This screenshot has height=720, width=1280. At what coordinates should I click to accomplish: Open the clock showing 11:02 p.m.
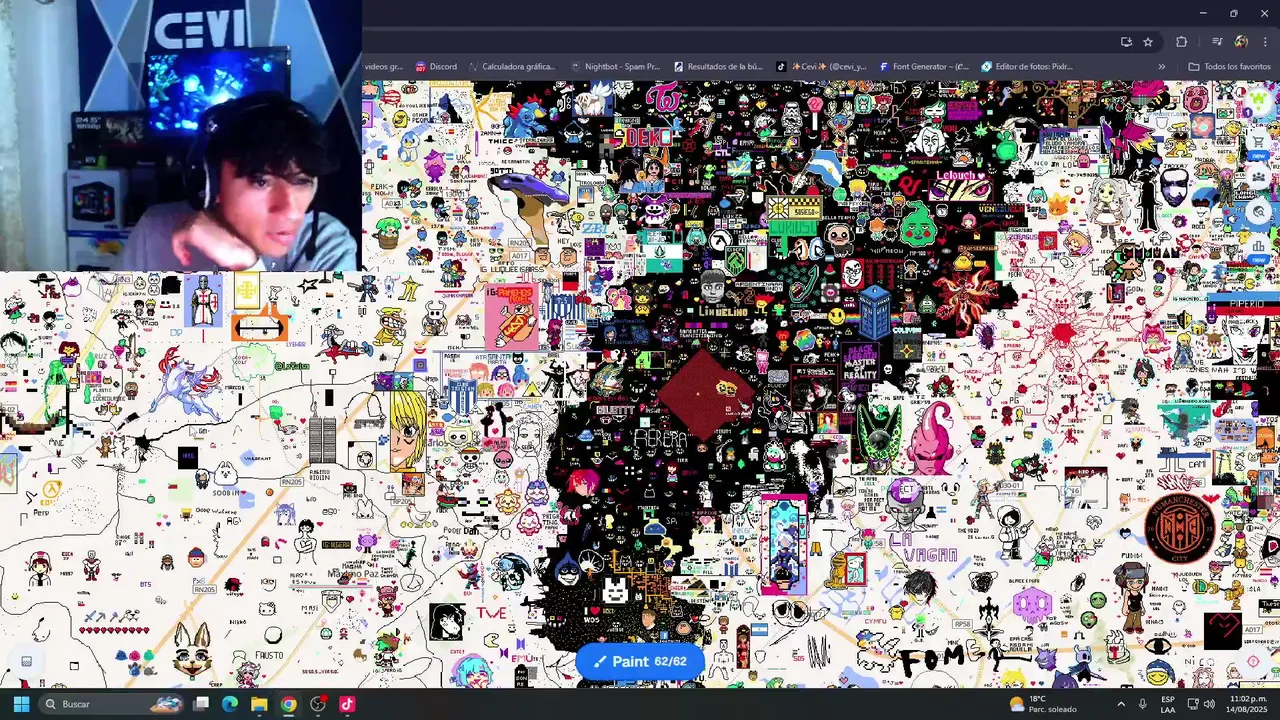[1248, 704]
